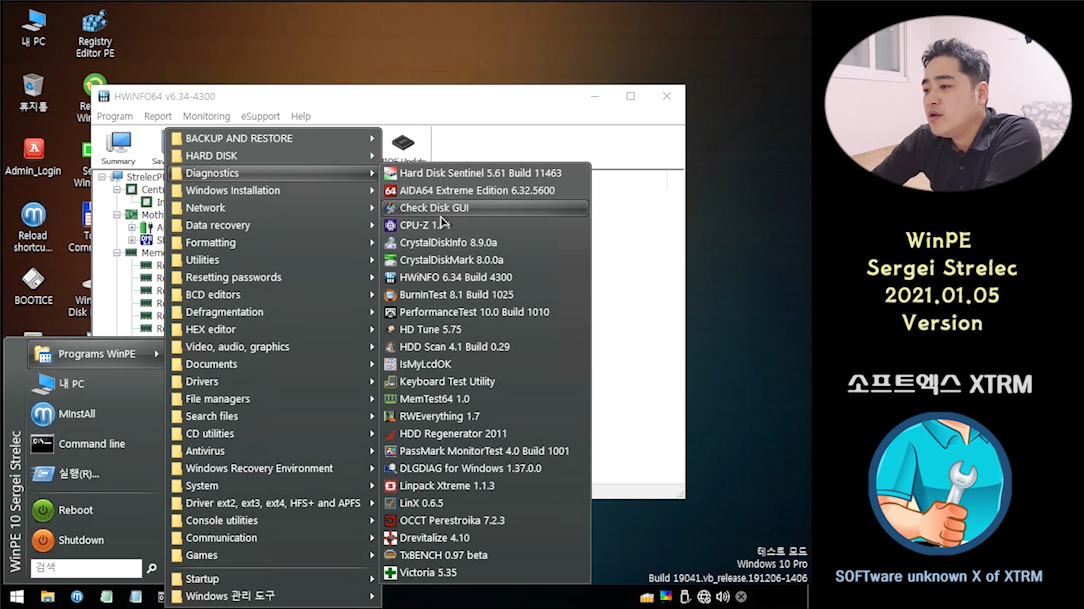Launch Victoria 5.35
This screenshot has width=1084, height=609.
pos(485,572)
